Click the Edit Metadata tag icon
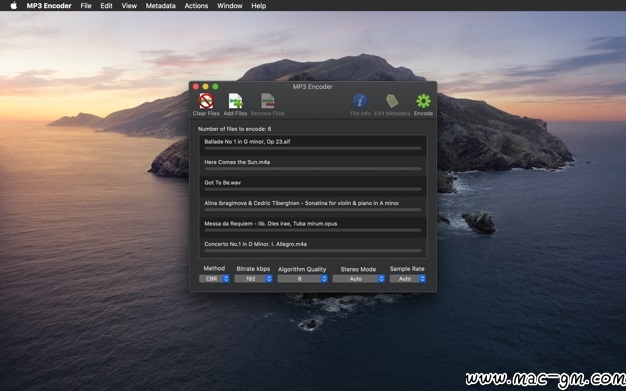The width and height of the screenshot is (626, 391). pyautogui.click(x=392, y=101)
